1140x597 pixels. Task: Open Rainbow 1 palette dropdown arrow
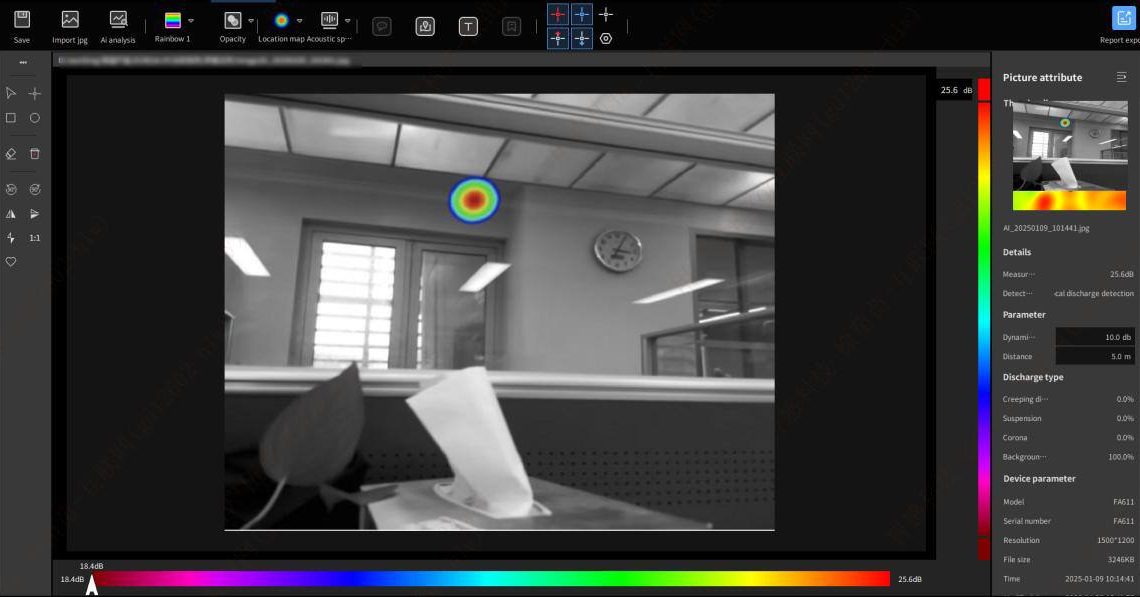tap(190, 21)
